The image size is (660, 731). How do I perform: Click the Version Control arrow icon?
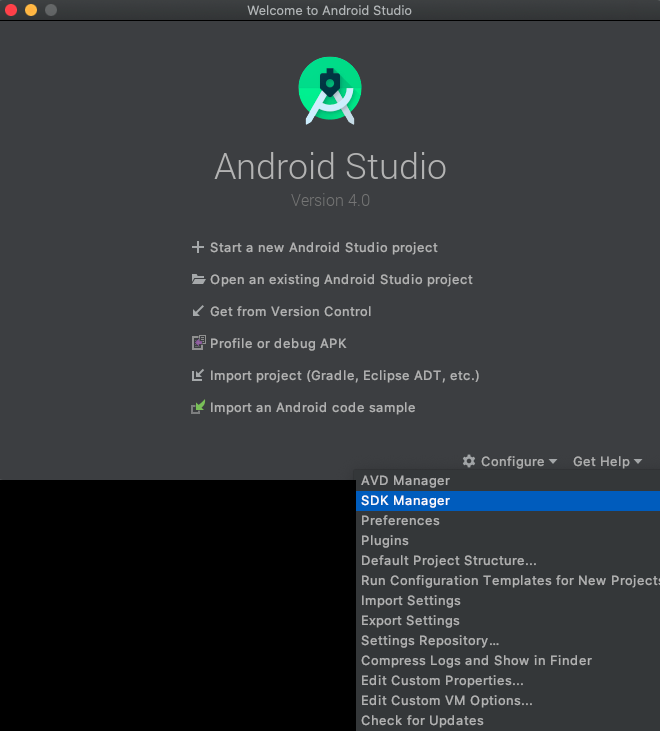[198, 311]
